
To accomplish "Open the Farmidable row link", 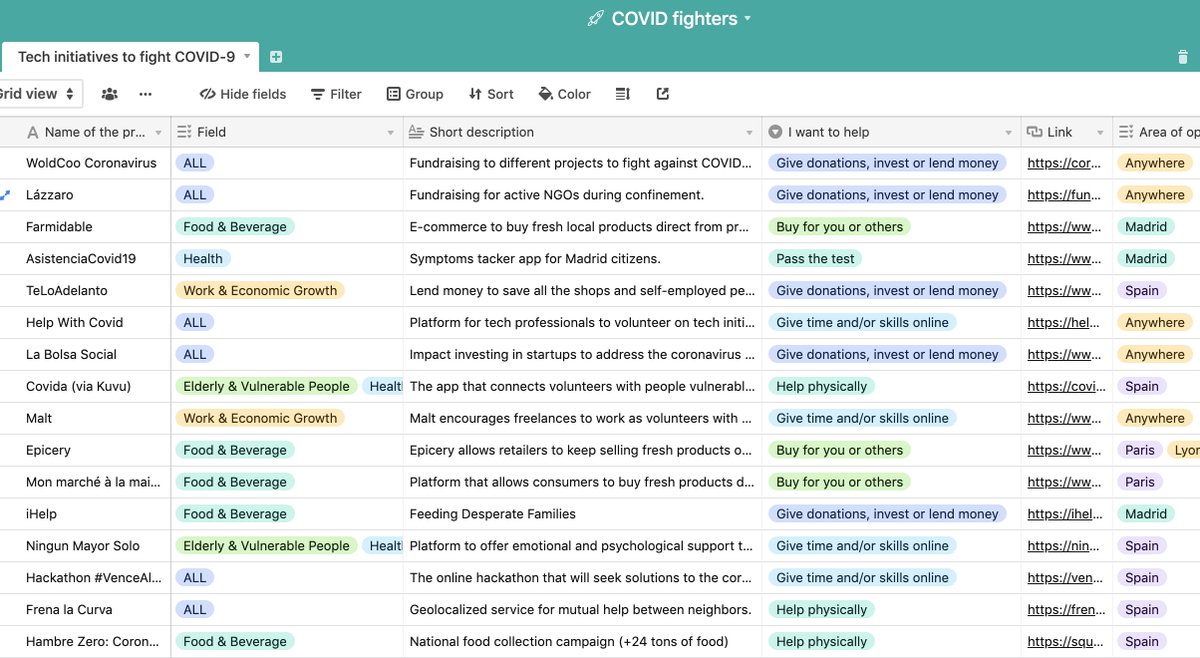I will tap(1064, 227).
